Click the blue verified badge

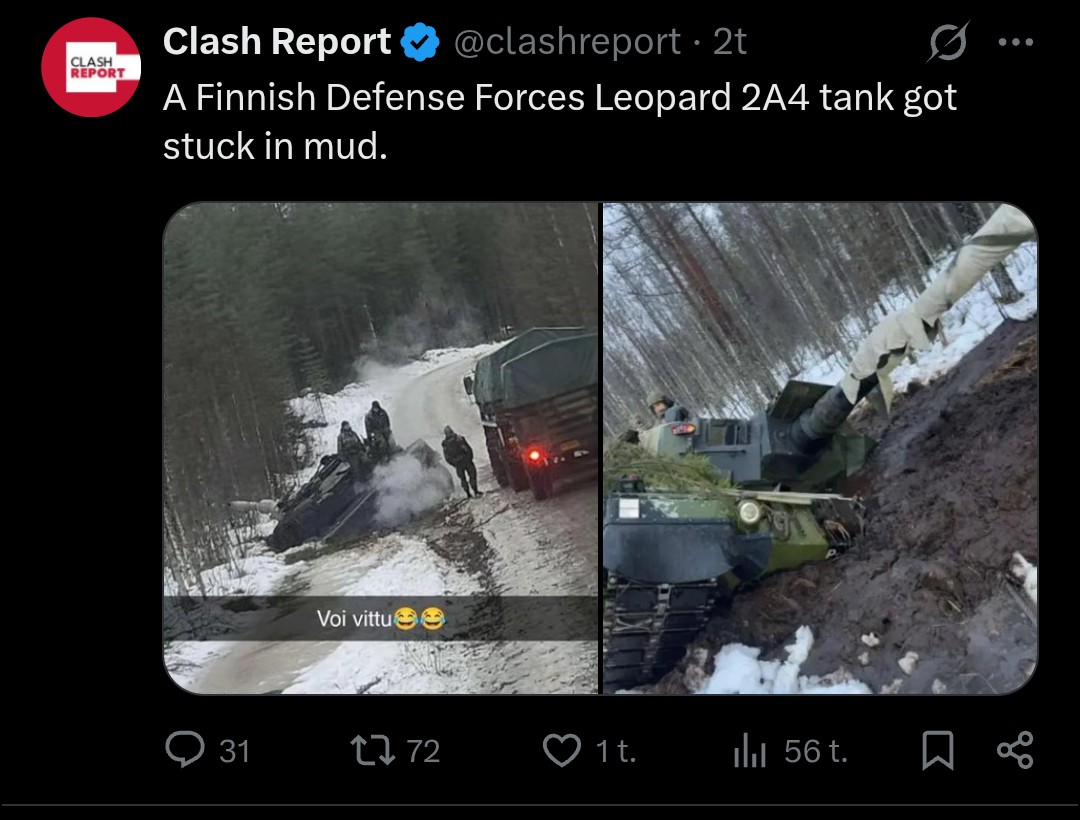pos(420,42)
